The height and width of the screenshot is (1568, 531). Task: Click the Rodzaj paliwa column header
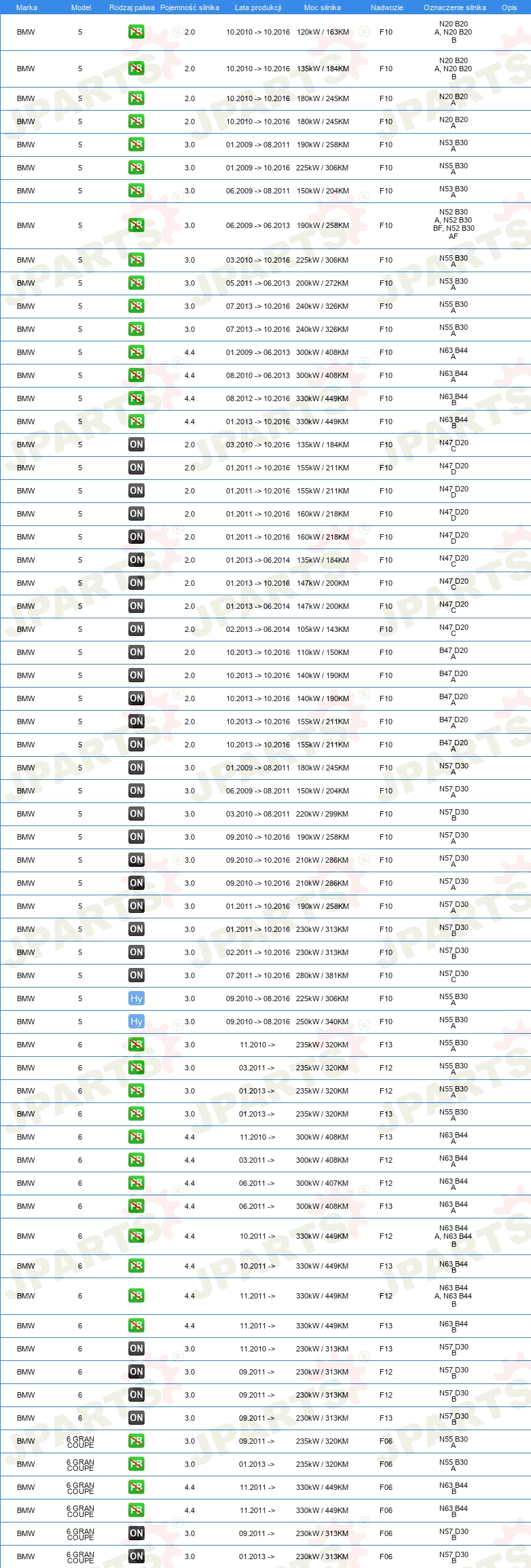click(x=132, y=7)
